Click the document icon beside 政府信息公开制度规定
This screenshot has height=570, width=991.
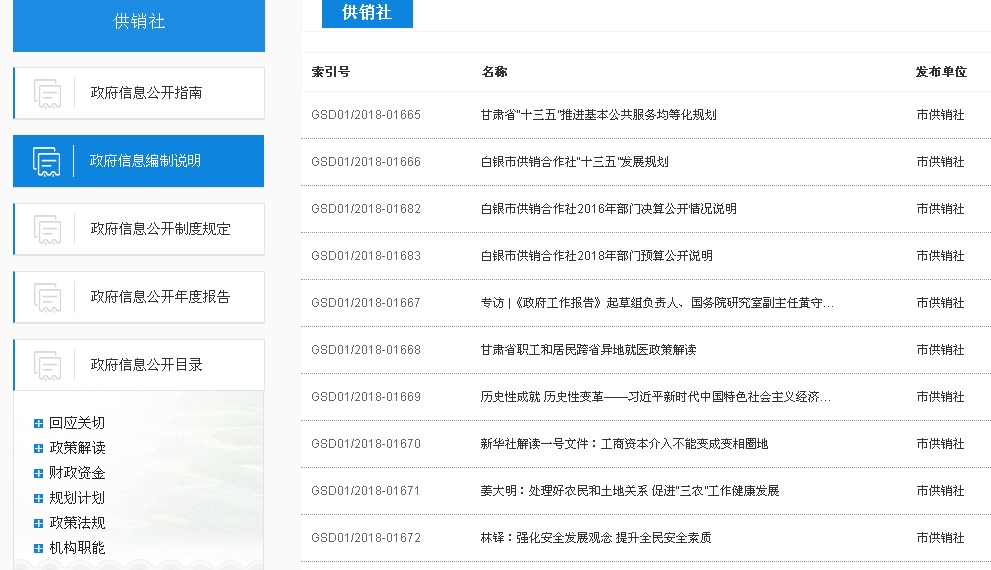47,229
